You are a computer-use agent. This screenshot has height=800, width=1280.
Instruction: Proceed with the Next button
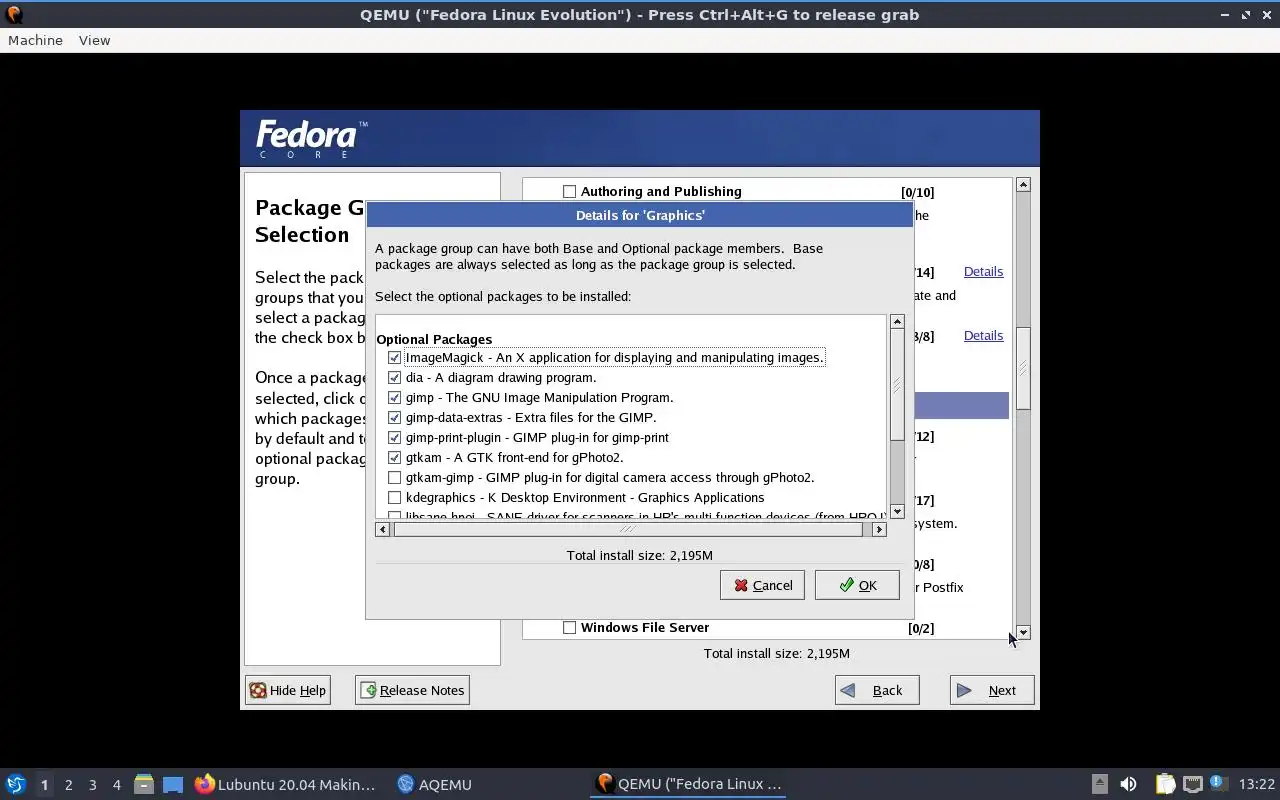click(x=992, y=690)
